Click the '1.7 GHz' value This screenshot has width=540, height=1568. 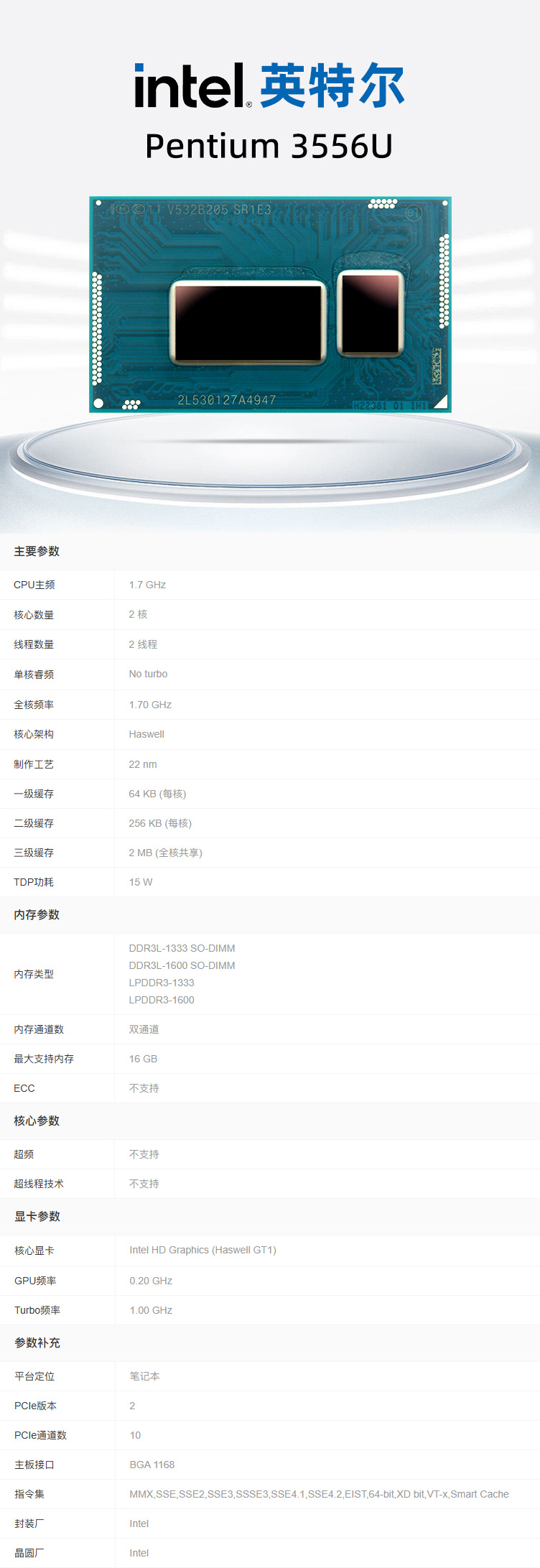coord(147,585)
